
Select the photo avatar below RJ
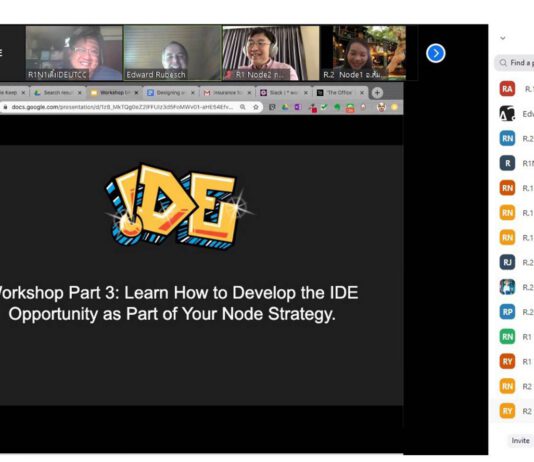[507, 287]
